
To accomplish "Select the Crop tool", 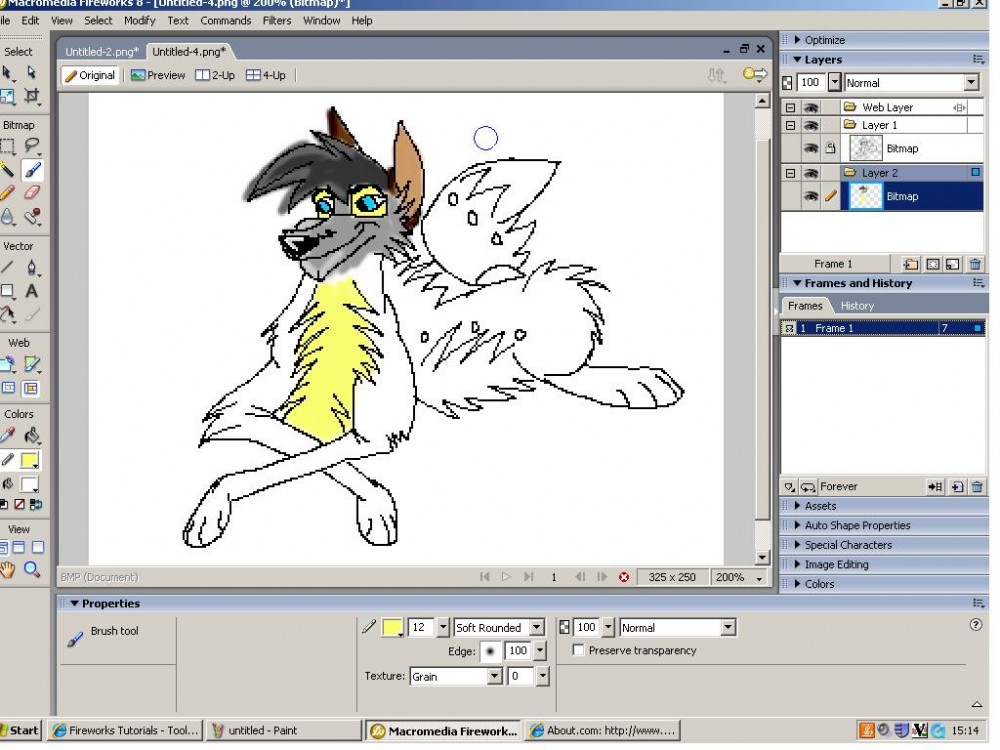I will click(x=31, y=96).
